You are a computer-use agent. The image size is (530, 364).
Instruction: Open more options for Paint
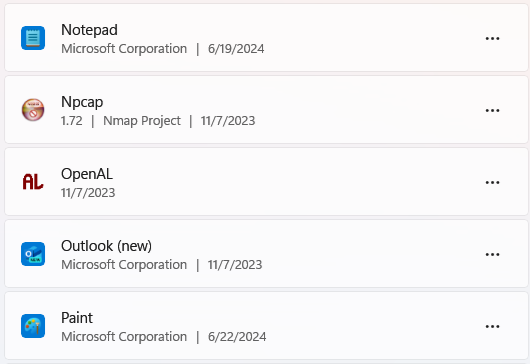(492, 326)
